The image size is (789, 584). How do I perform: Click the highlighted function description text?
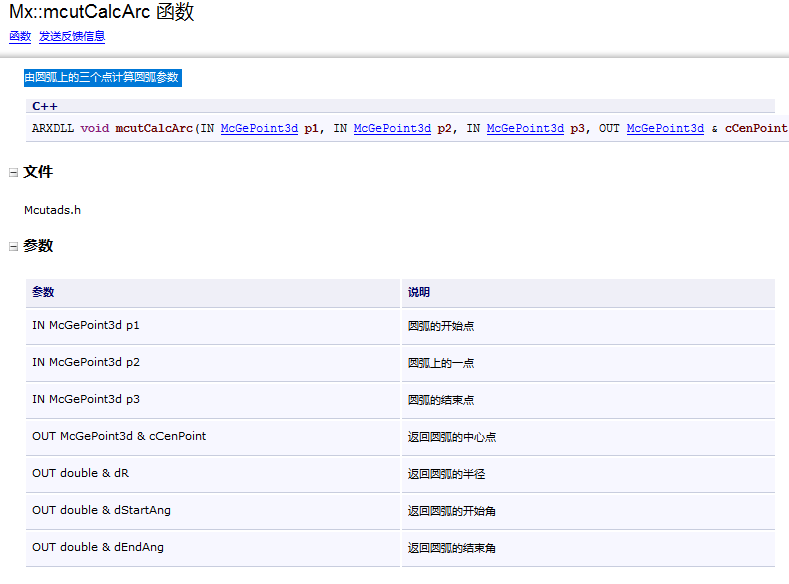(102, 78)
